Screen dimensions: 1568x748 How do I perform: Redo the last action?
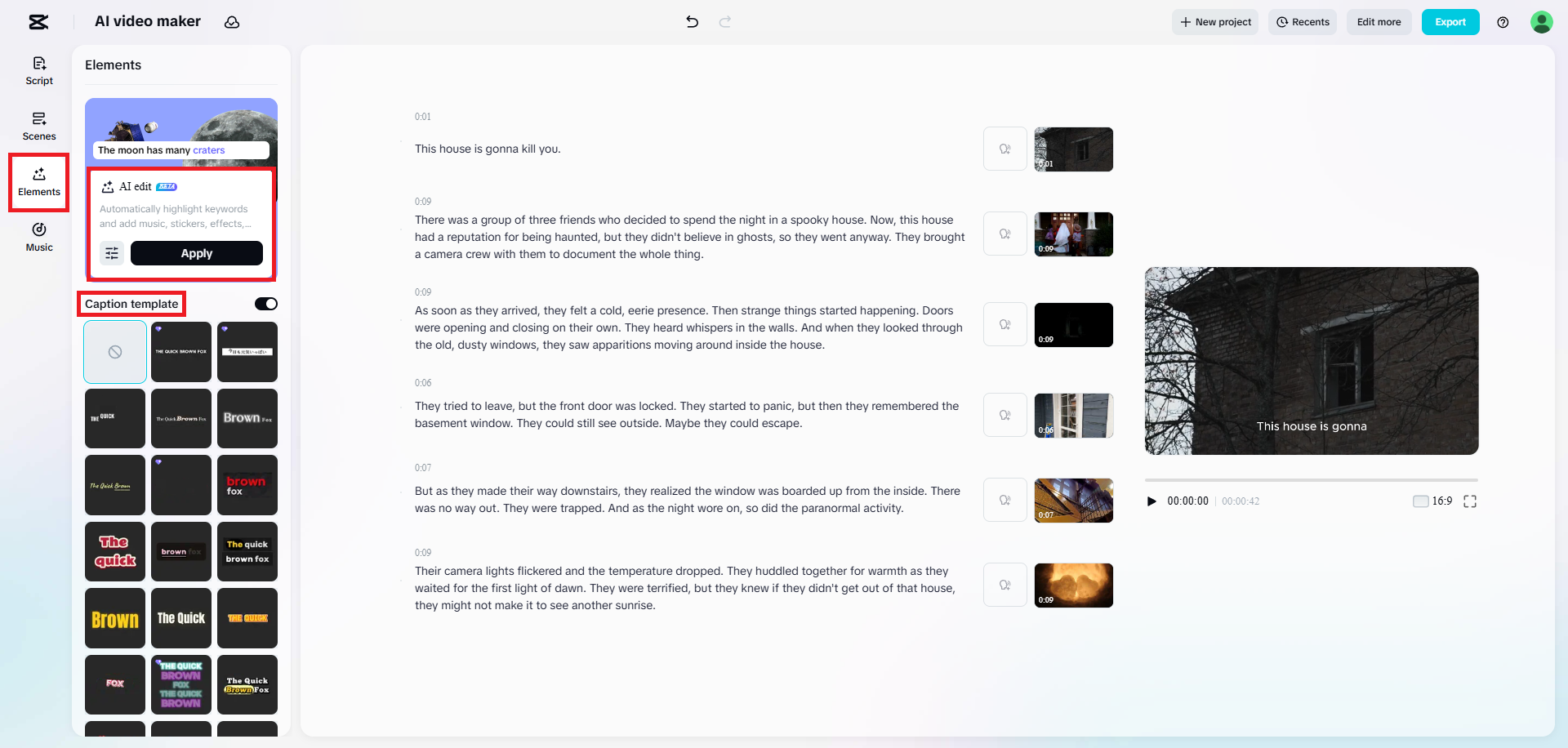(x=725, y=22)
